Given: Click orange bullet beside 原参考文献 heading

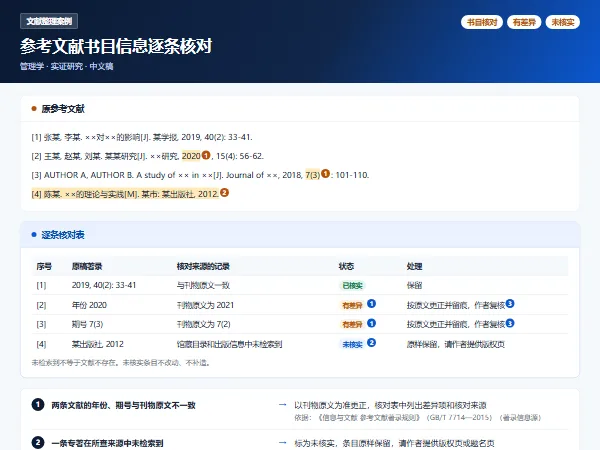Looking at the screenshot, I should (34, 109).
